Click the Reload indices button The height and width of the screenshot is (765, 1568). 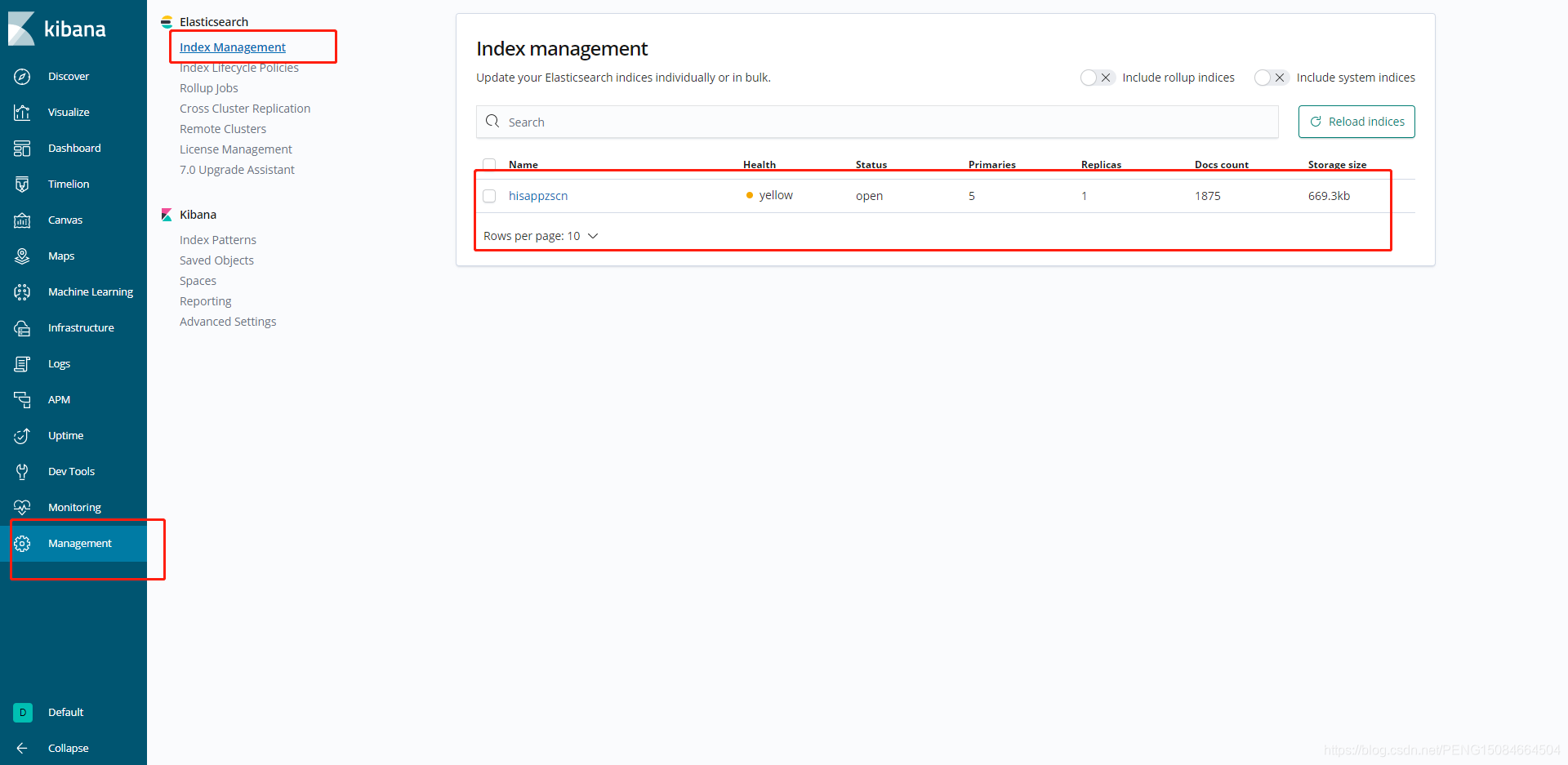point(1356,121)
